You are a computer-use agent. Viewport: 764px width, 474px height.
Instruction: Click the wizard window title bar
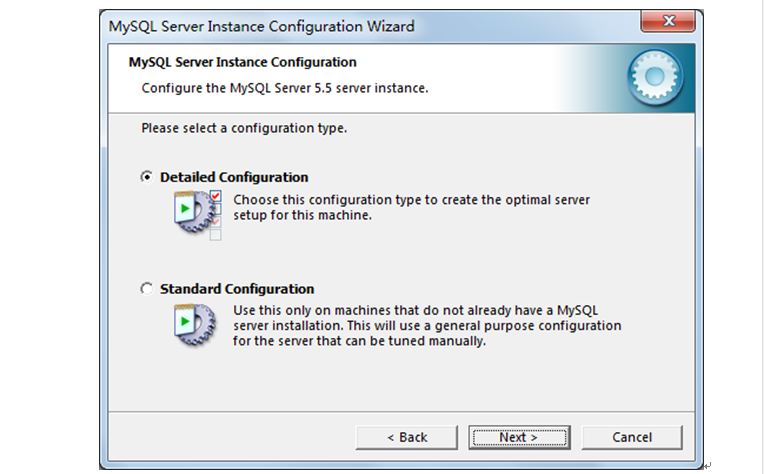[x=370, y=26]
